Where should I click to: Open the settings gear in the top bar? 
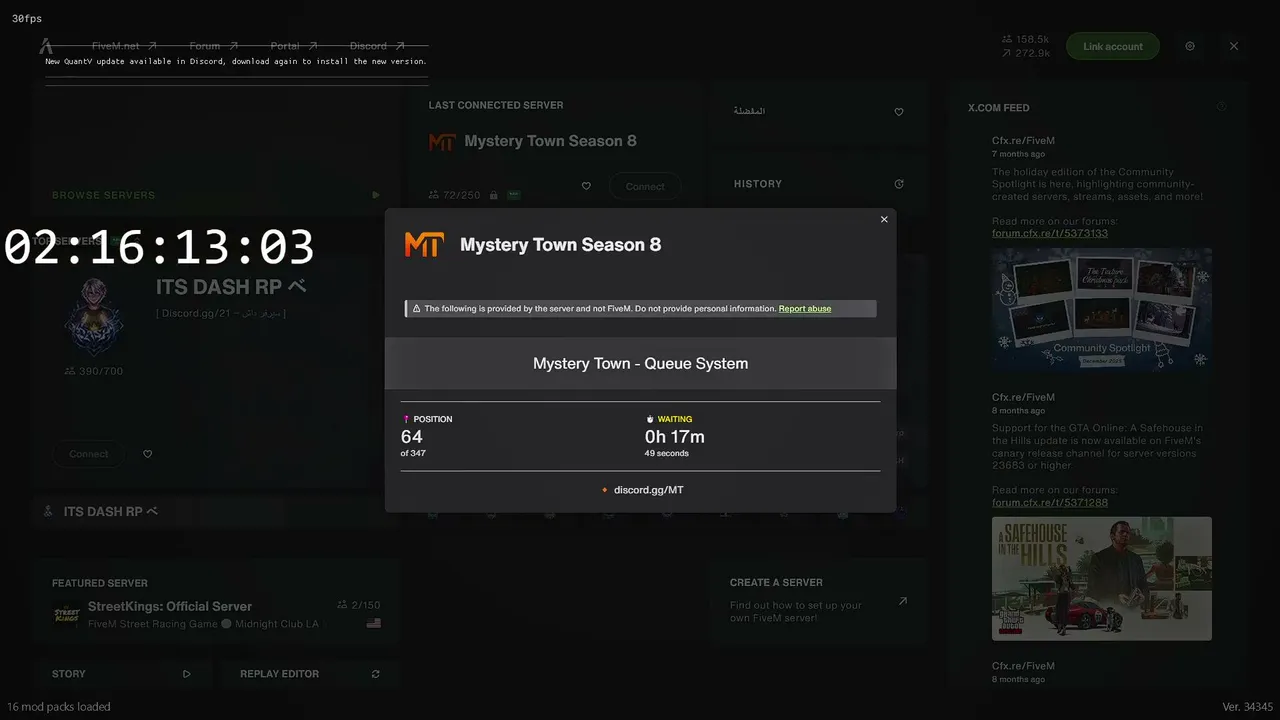click(x=1190, y=46)
